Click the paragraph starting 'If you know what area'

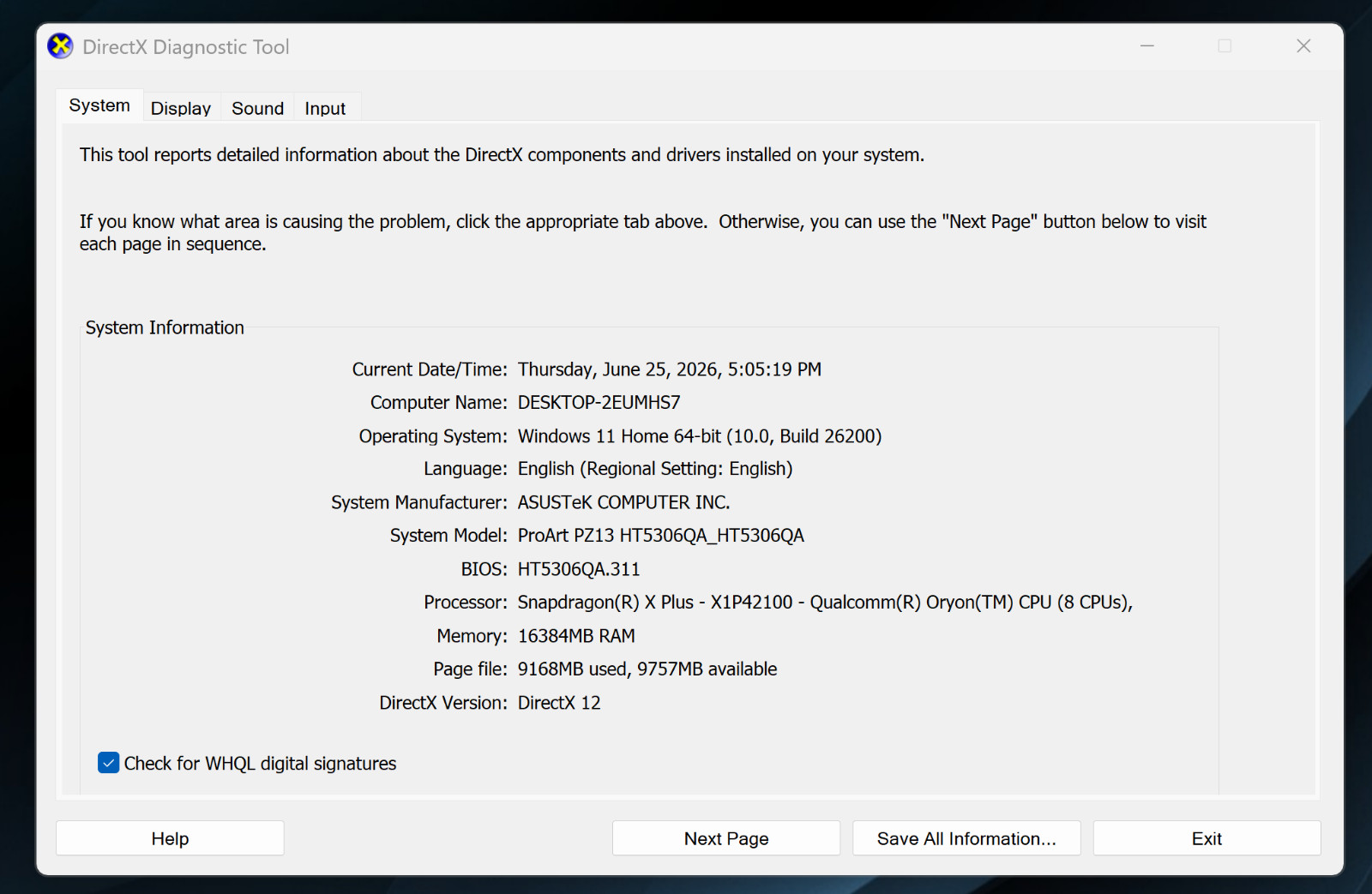coord(643,233)
